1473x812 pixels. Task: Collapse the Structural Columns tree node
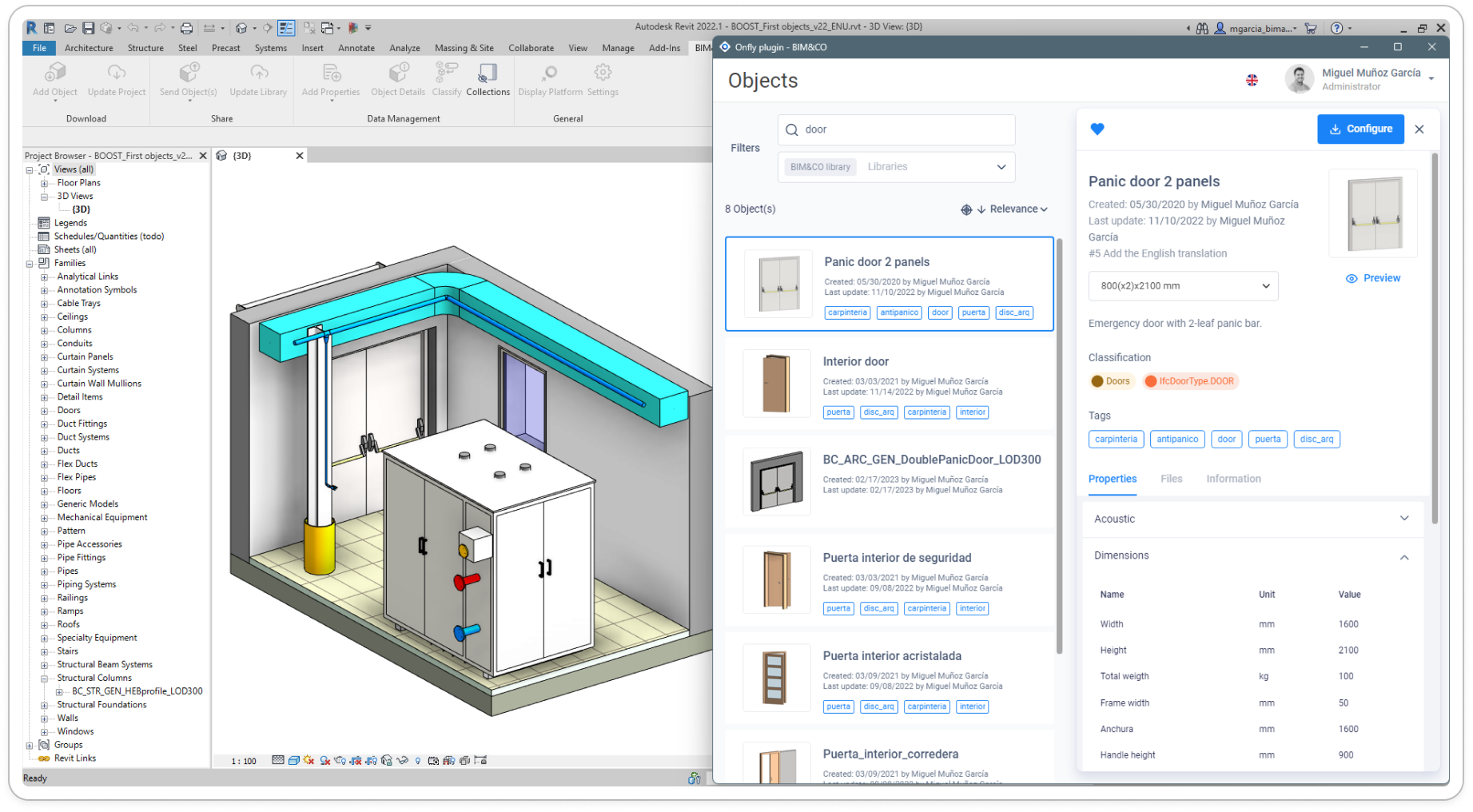point(44,679)
